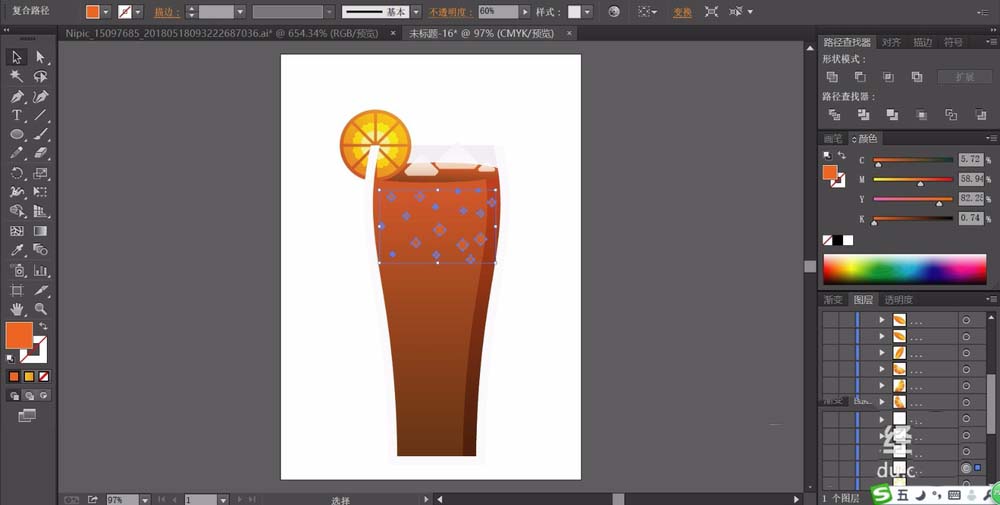Select the Type tool
1000x505 pixels.
[x=17, y=115]
